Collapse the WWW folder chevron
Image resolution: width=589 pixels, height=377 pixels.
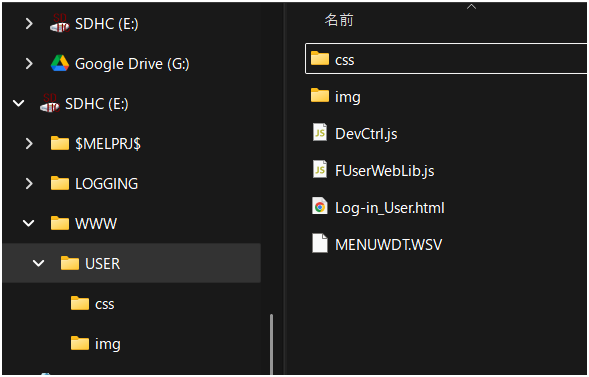(x=29, y=224)
